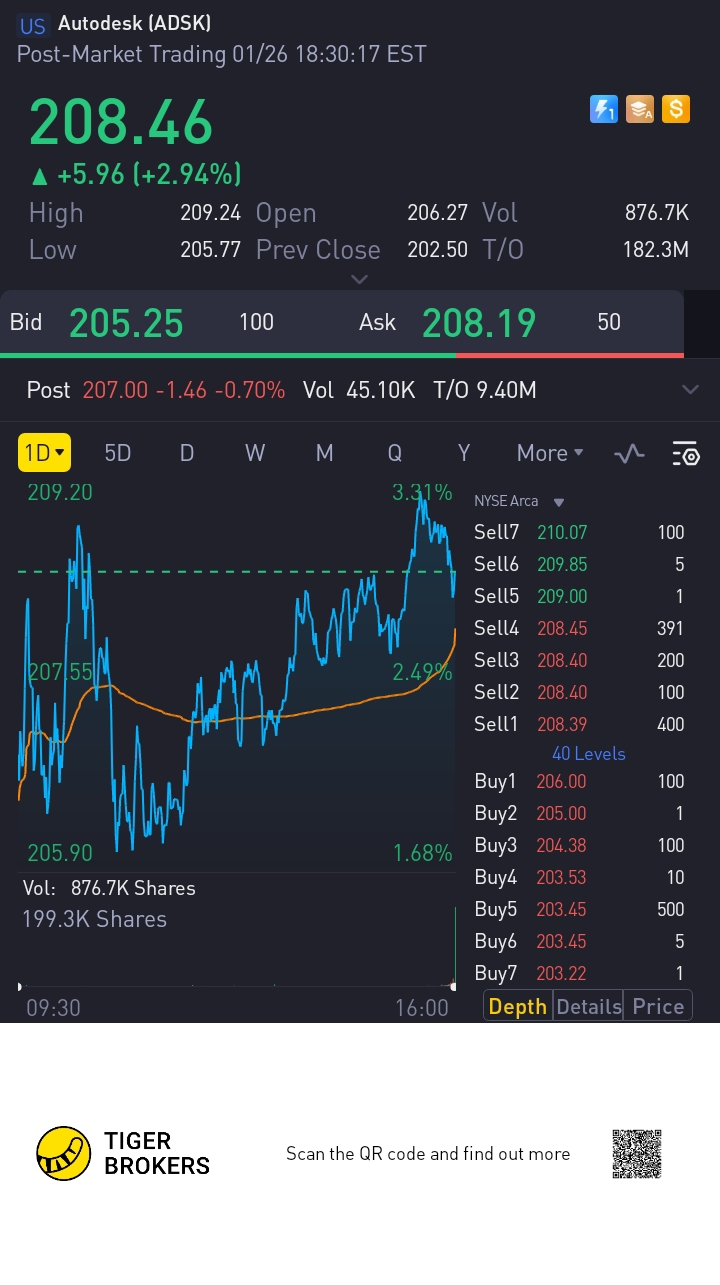Image resolution: width=720 pixels, height=1285 pixels.
Task: Select the W weekly chart period
Action: coord(255,453)
